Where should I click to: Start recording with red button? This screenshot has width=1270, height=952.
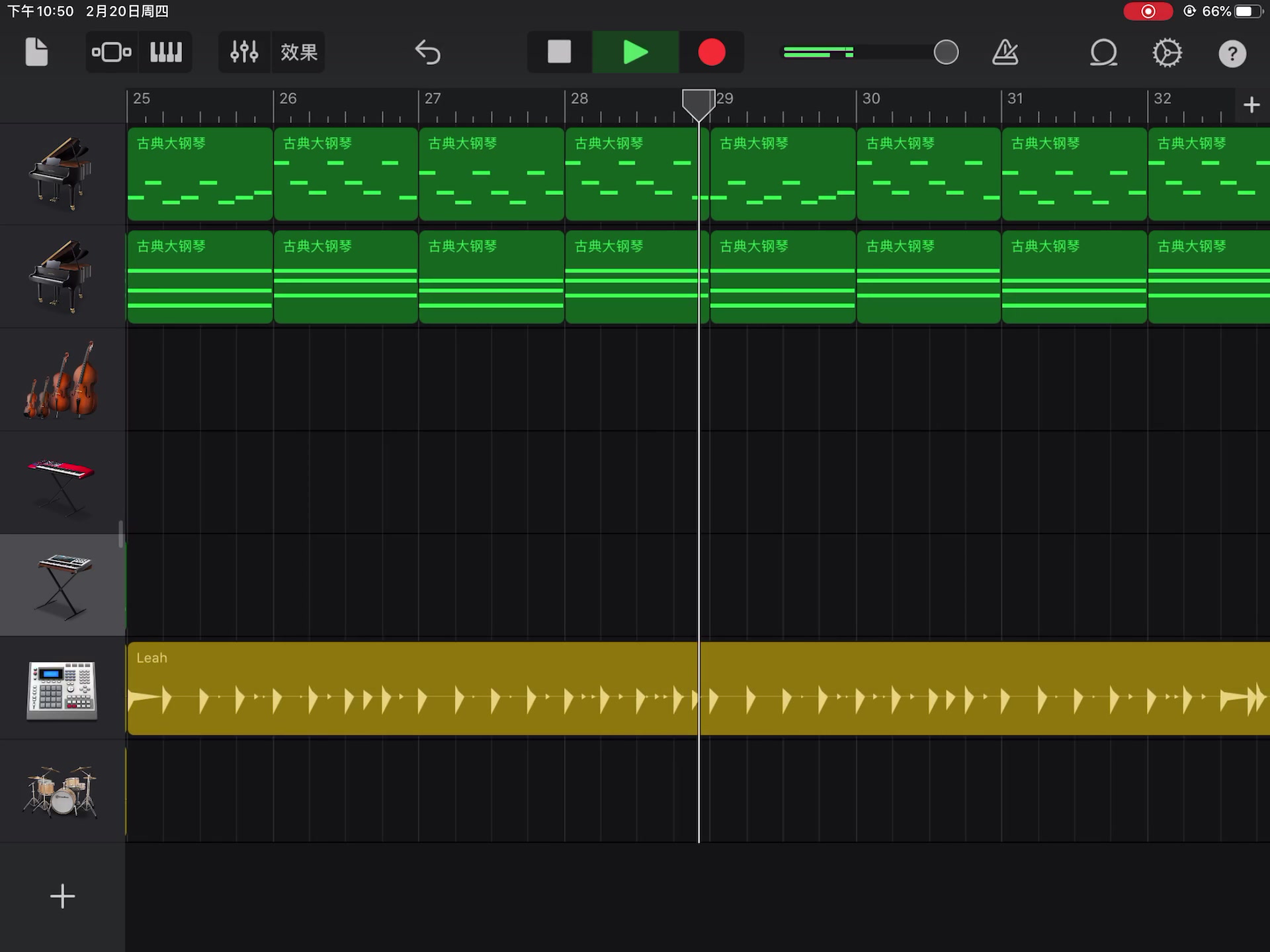click(x=712, y=52)
